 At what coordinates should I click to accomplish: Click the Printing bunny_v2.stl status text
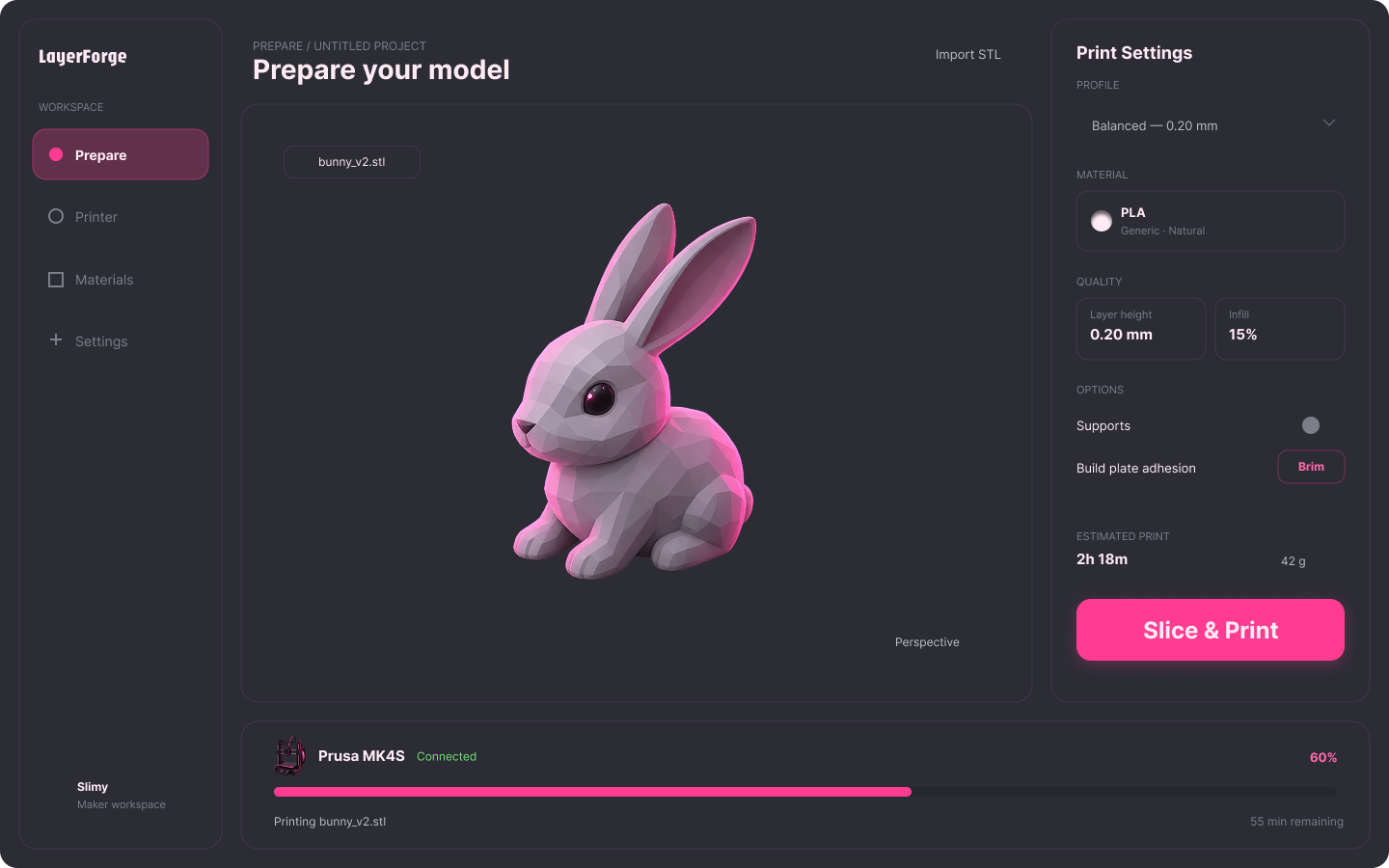(330, 822)
